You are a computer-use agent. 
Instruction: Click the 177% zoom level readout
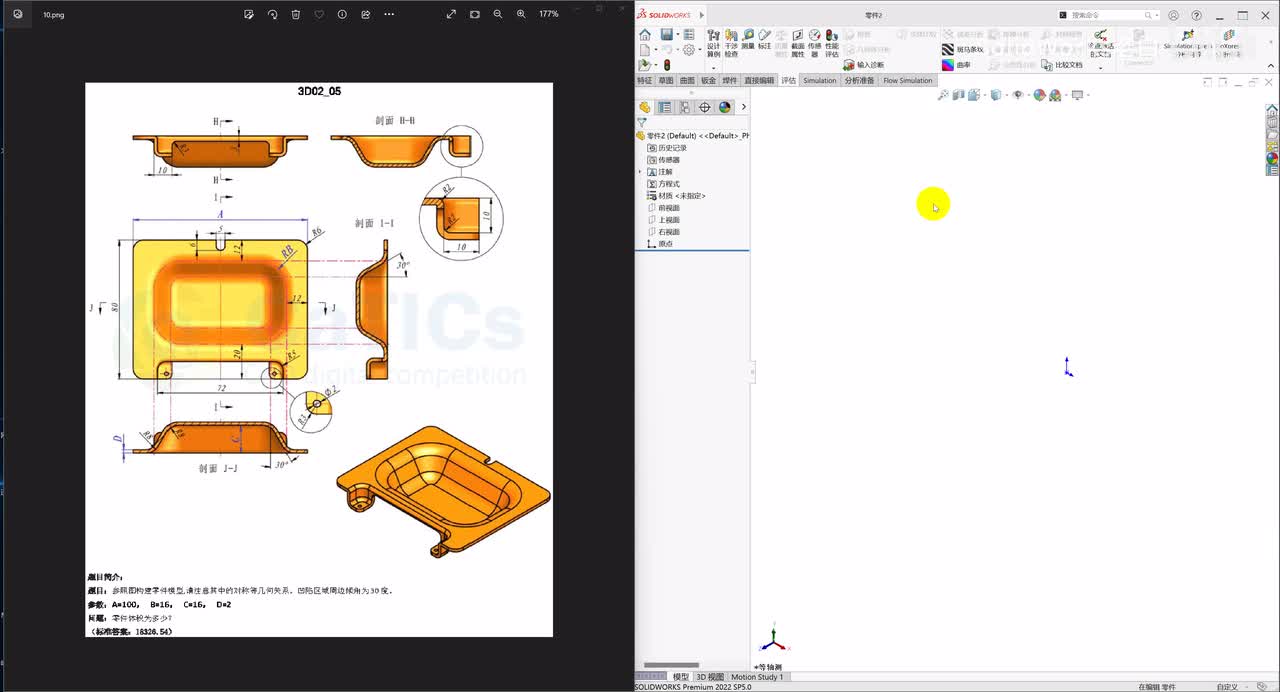pyautogui.click(x=548, y=14)
